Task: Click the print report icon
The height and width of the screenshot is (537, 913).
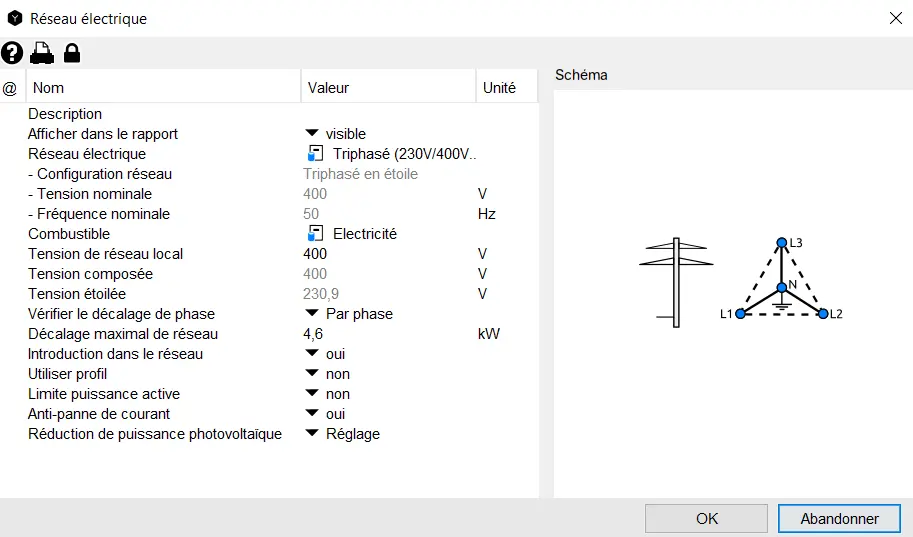Action: pyautogui.click(x=41, y=53)
